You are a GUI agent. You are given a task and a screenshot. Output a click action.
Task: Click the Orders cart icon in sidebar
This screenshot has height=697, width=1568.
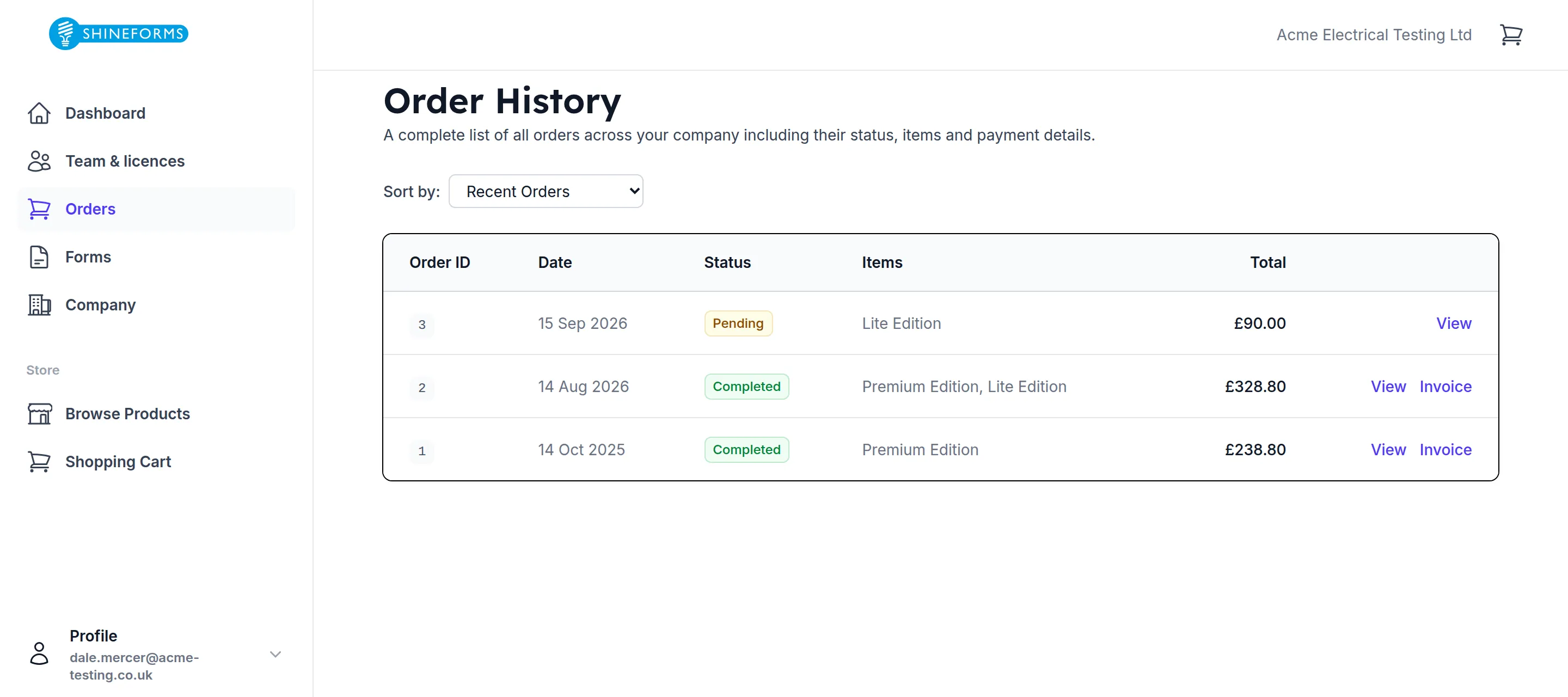pyautogui.click(x=39, y=209)
